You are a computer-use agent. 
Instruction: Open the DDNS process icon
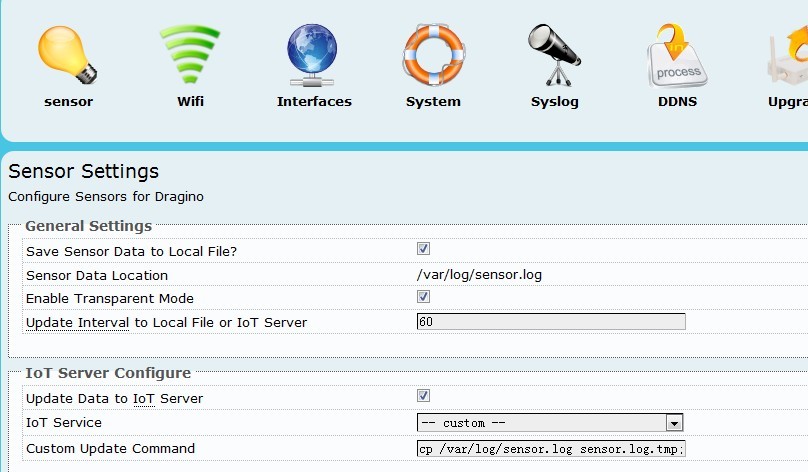point(677,56)
